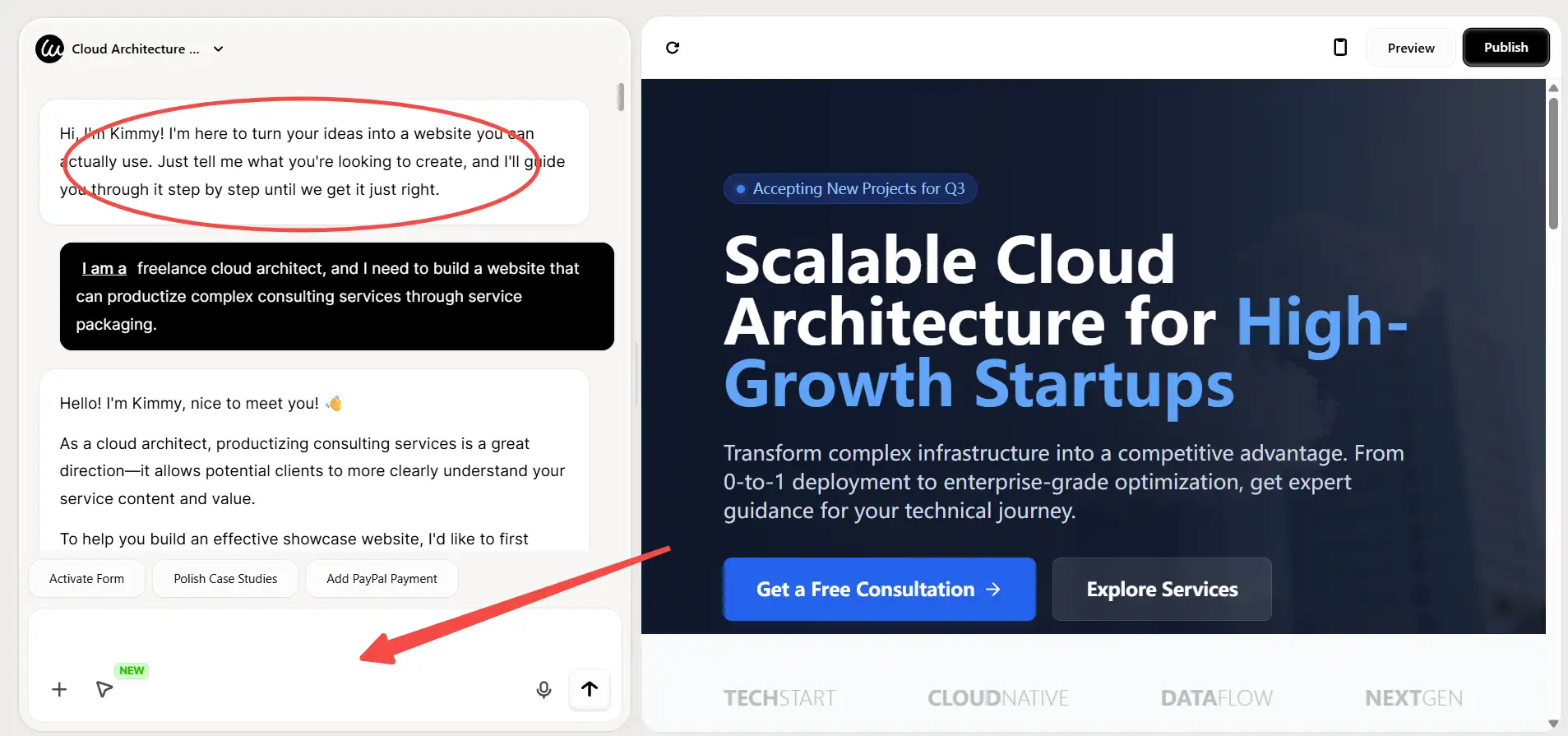Image resolution: width=1568 pixels, height=736 pixels.
Task: Activate the element selector cursor tool
Action: tap(104, 689)
